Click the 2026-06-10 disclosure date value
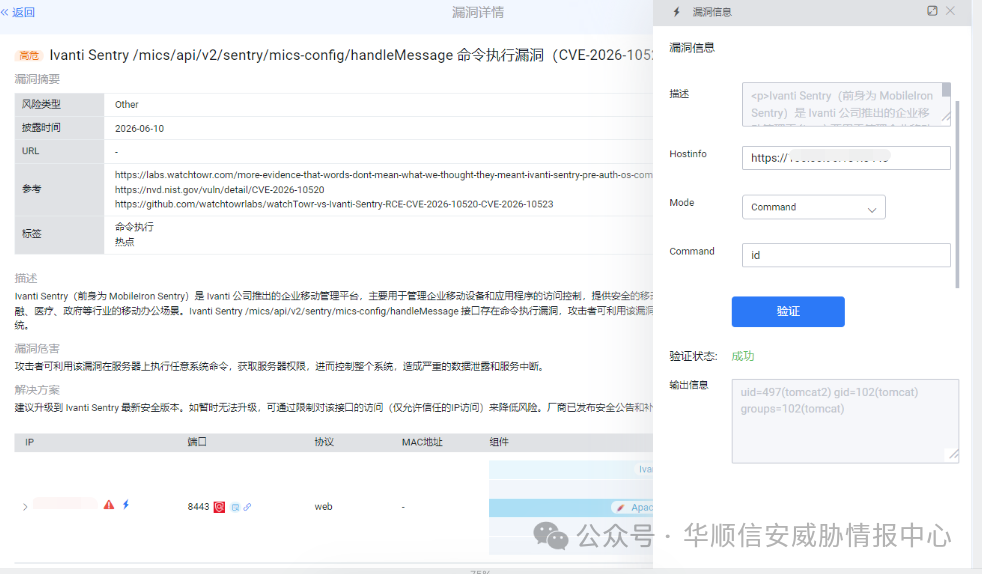 click(139, 128)
